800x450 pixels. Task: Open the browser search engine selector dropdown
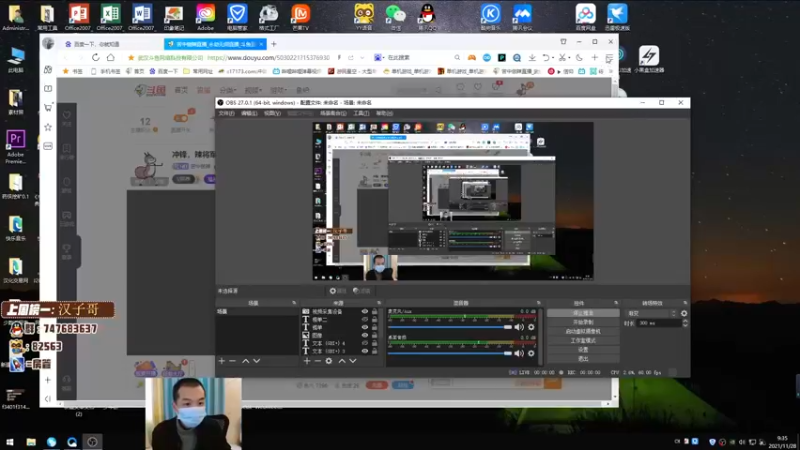tap(380, 58)
